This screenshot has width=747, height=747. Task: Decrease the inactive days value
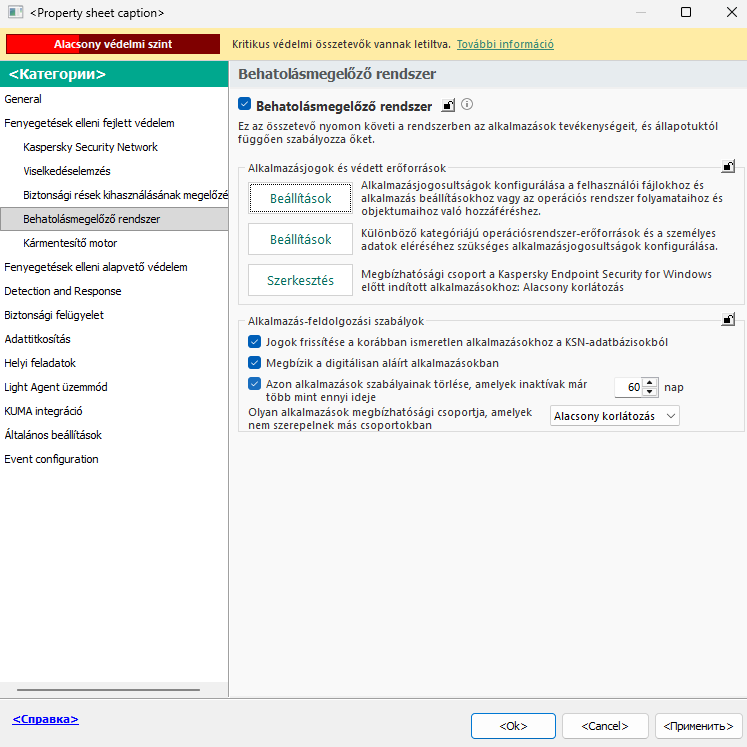coord(650,392)
